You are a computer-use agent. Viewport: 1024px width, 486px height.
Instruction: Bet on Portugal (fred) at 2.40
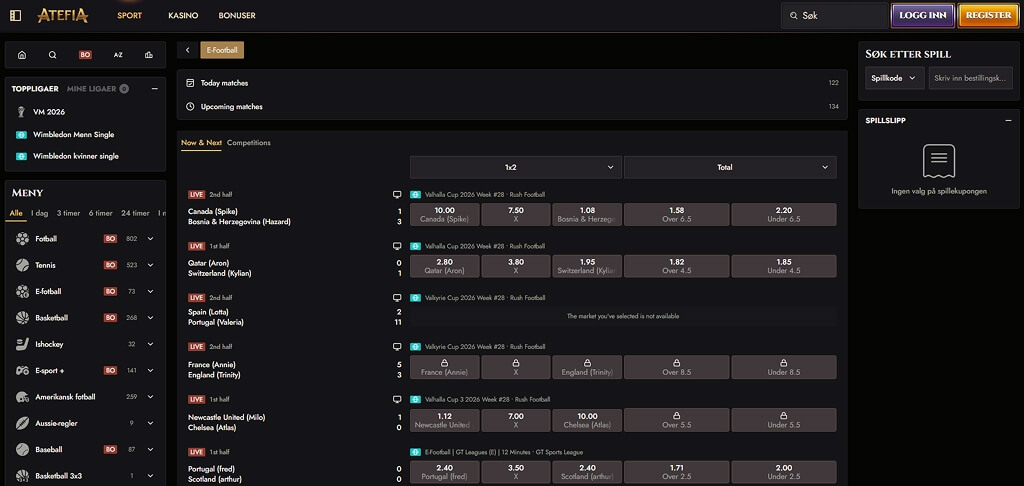[445, 472]
